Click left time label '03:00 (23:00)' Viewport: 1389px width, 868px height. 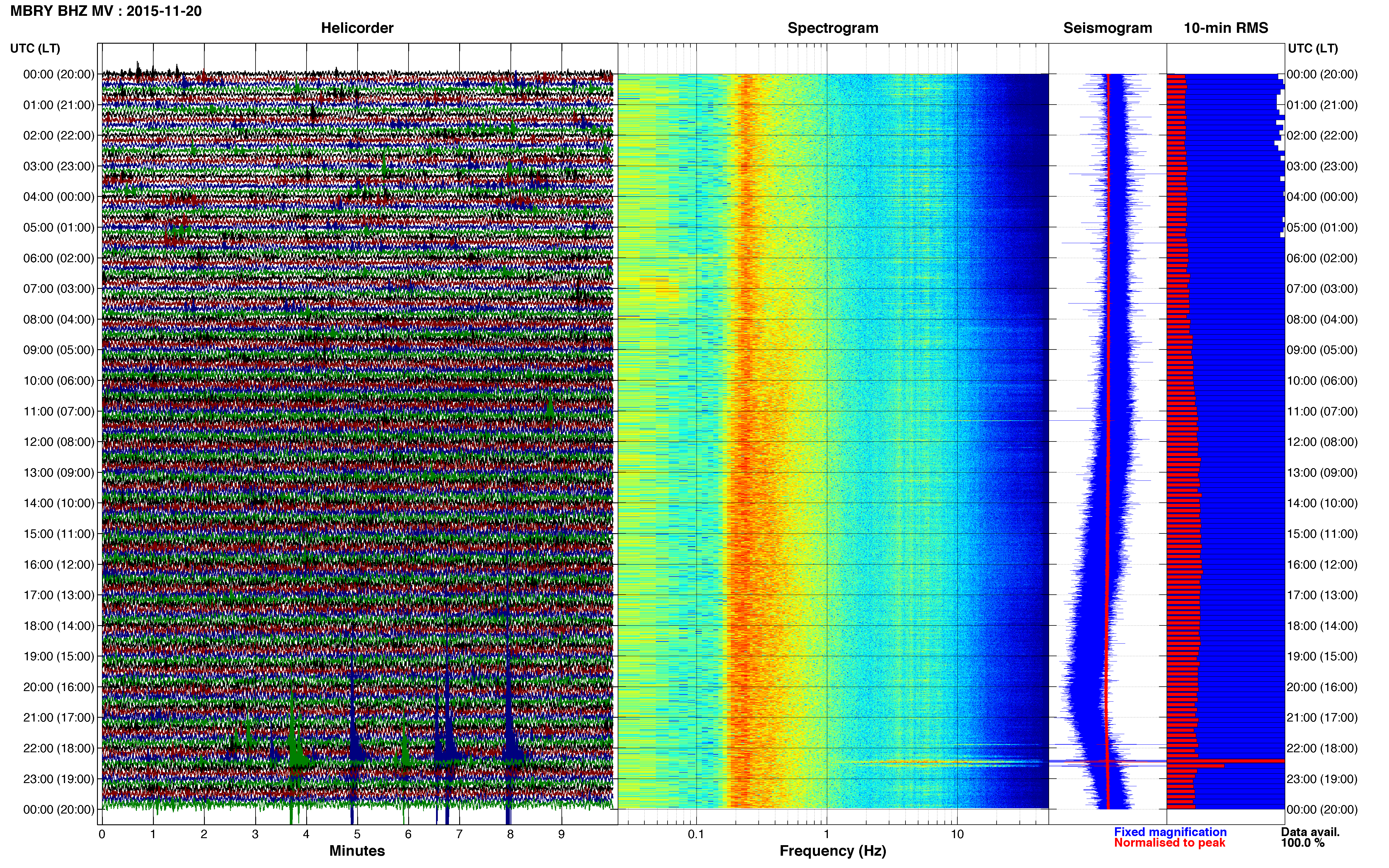[59, 166]
